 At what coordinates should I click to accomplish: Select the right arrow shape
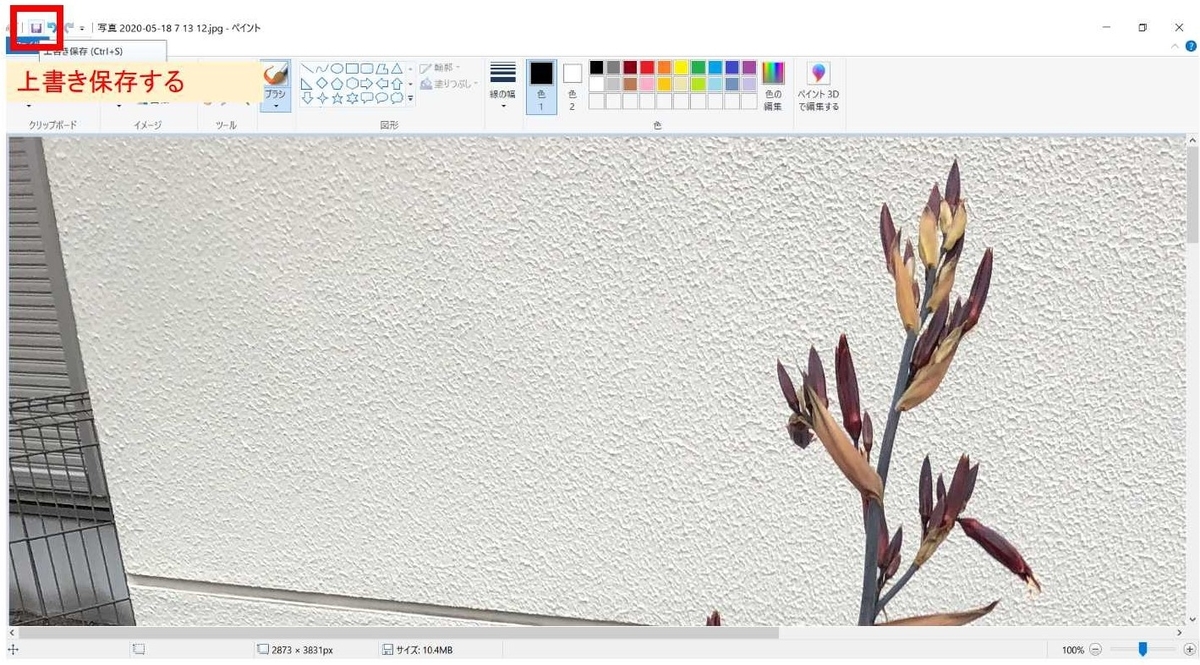[367, 83]
